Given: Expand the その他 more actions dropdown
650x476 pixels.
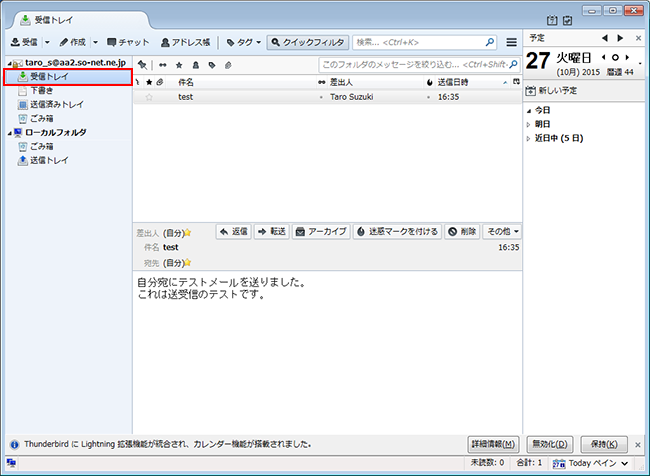Looking at the screenshot, I should [502, 231].
